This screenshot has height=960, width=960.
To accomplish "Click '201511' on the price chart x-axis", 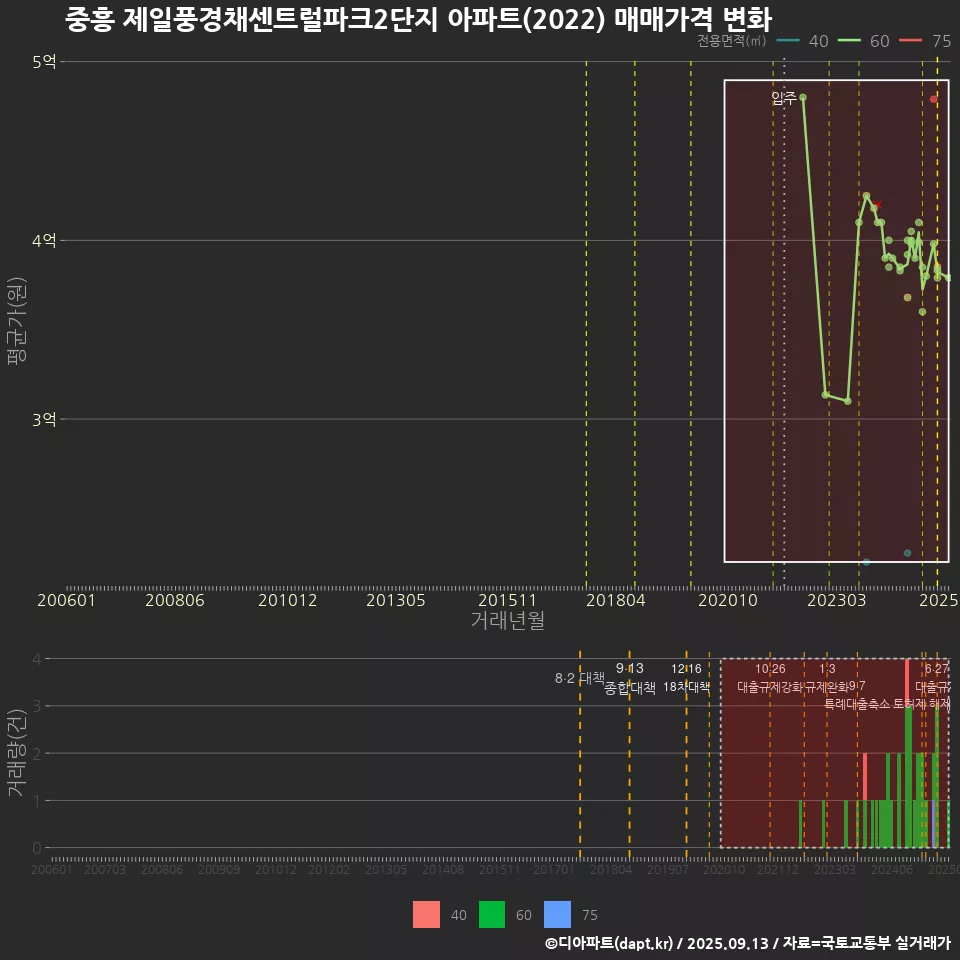I will pos(507,600).
